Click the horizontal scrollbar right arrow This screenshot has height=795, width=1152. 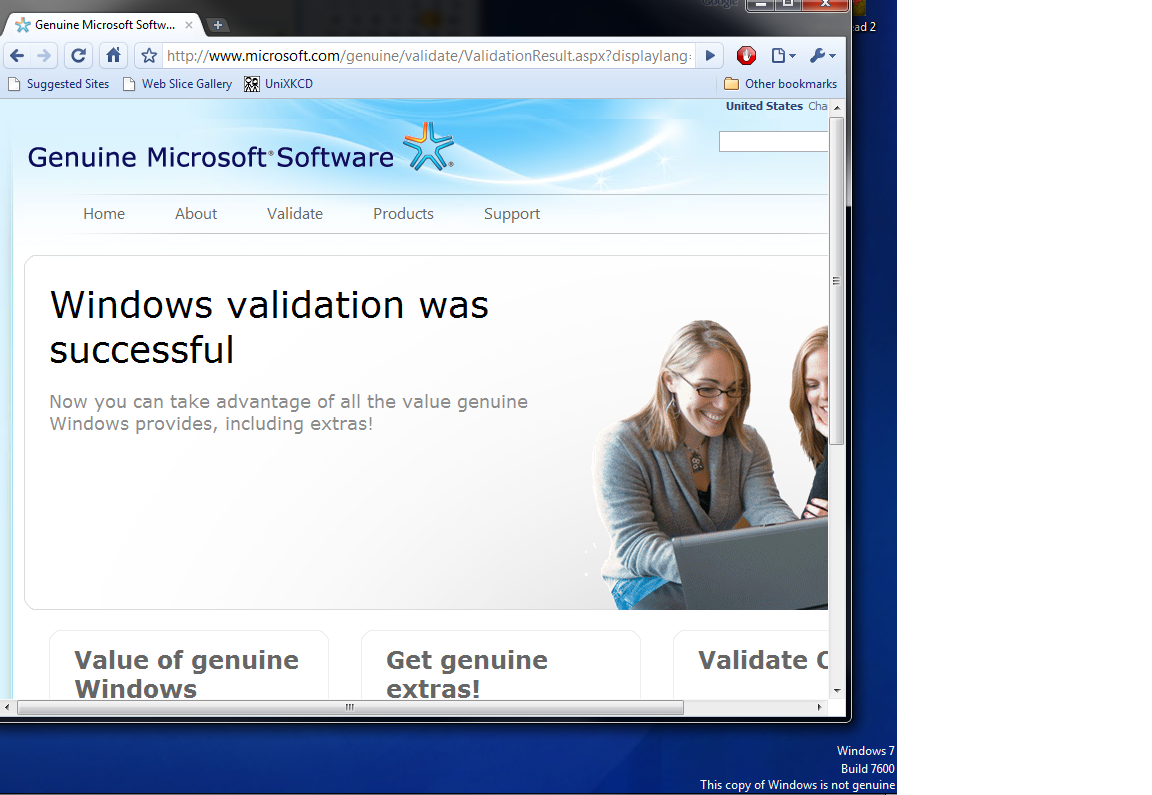820,708
